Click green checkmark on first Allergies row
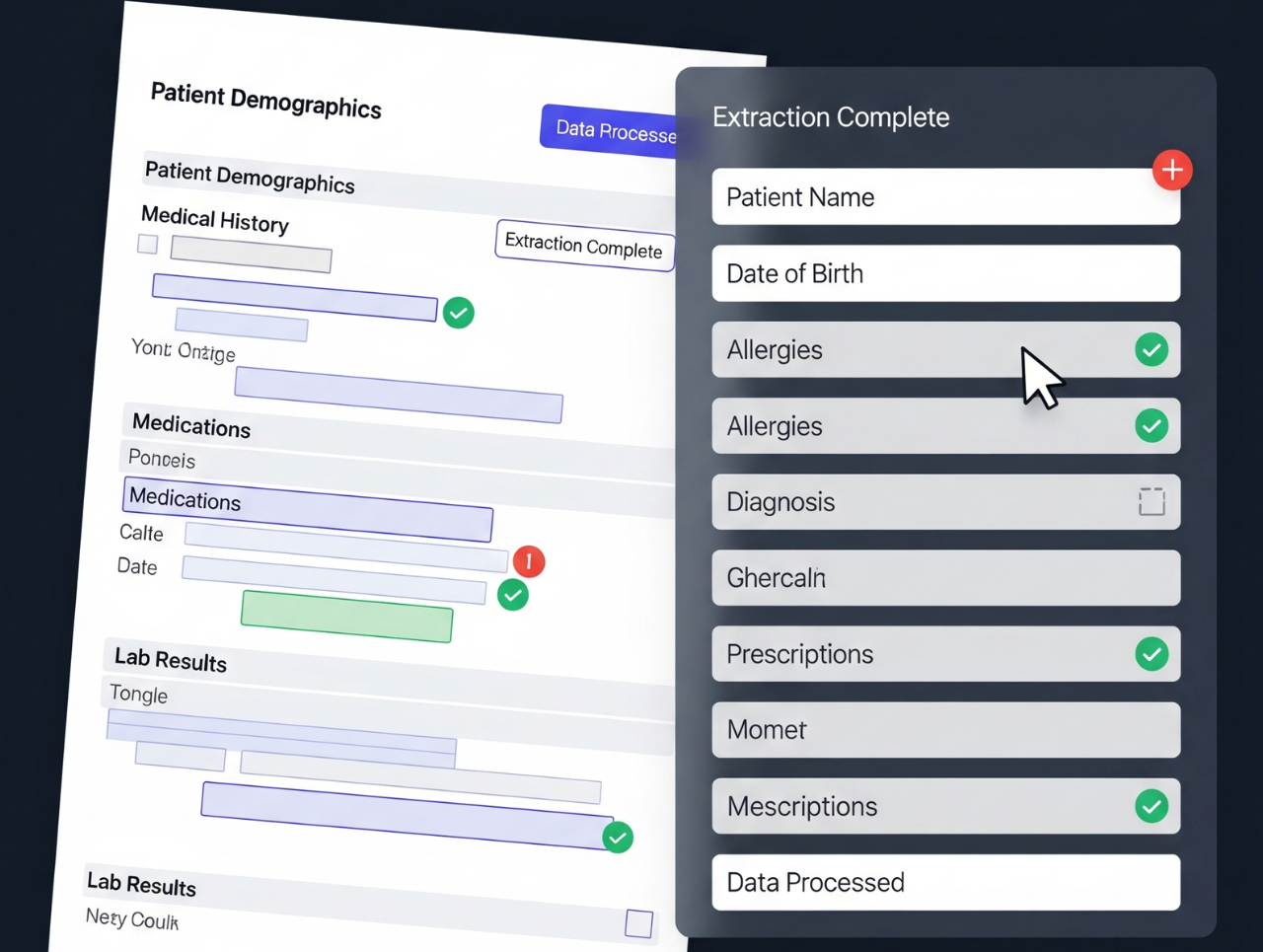1263x952 pixels. pyautogui.click(x=1151, y=349)
